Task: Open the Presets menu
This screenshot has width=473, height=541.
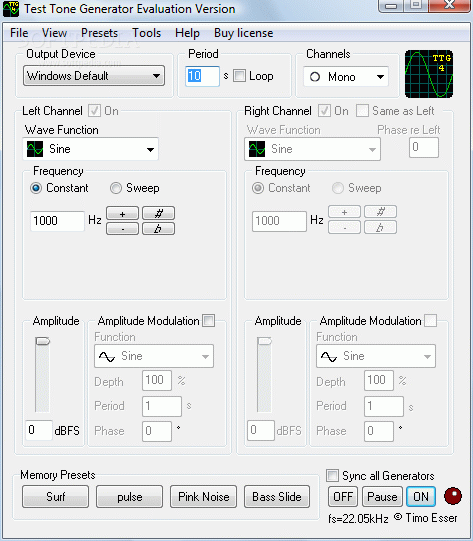Action: [99, 33]
